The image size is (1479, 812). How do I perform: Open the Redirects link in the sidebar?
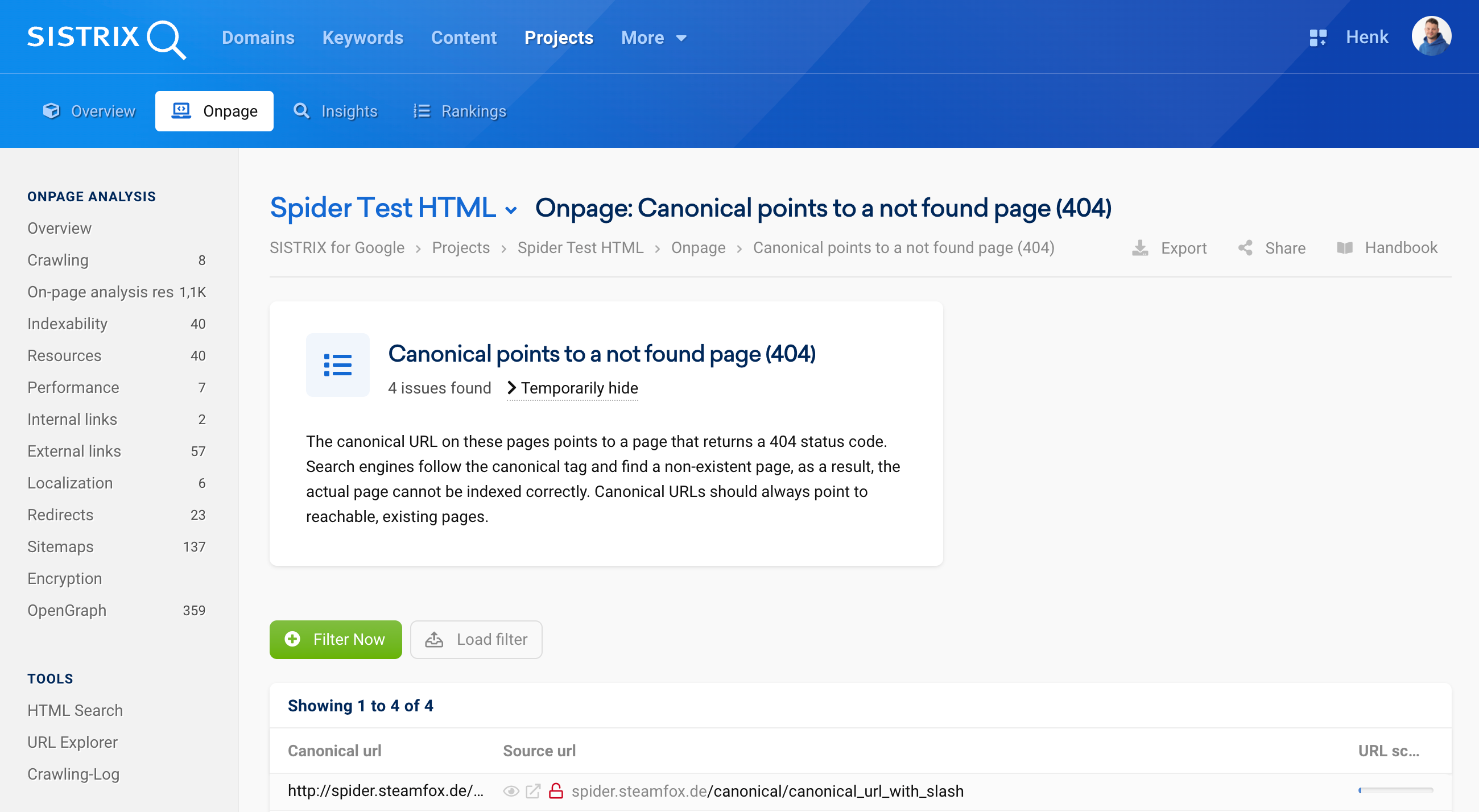click(60, 515)
